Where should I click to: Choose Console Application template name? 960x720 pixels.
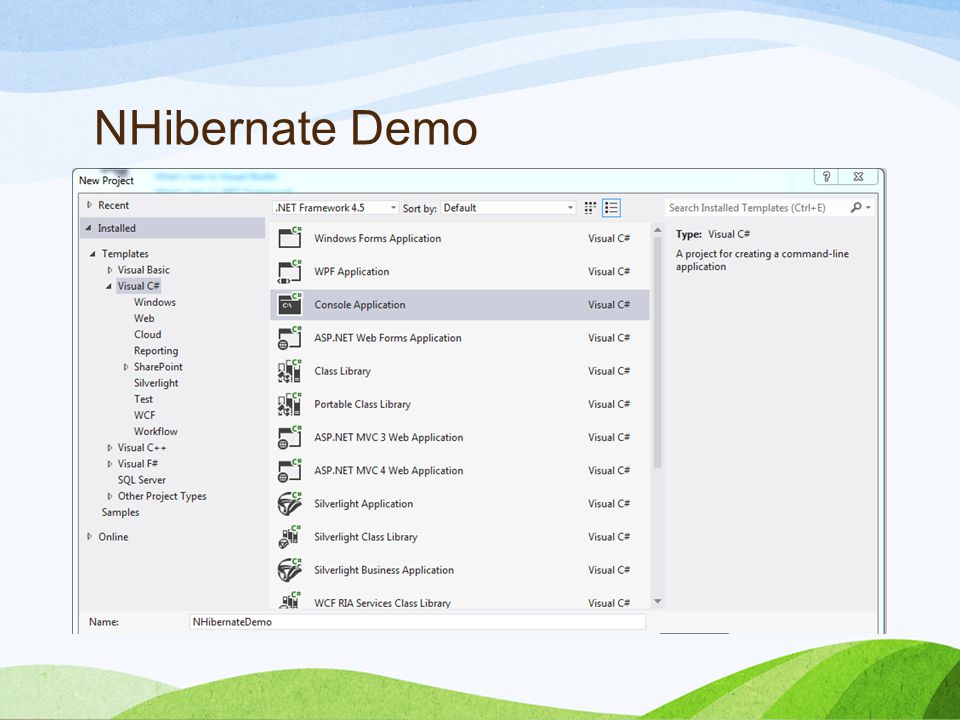coord(359,304)
